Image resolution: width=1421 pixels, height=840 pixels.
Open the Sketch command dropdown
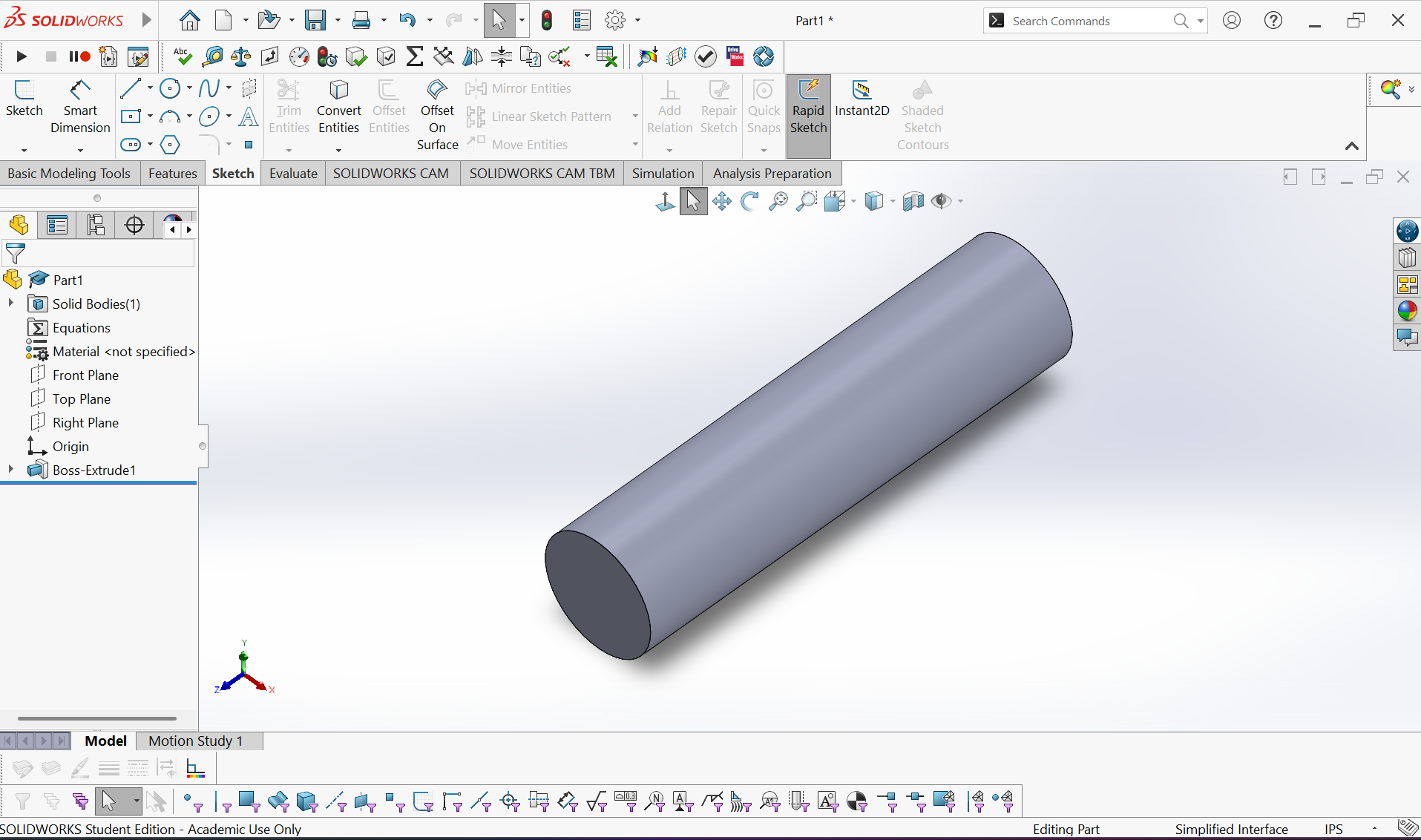[24, 150]
